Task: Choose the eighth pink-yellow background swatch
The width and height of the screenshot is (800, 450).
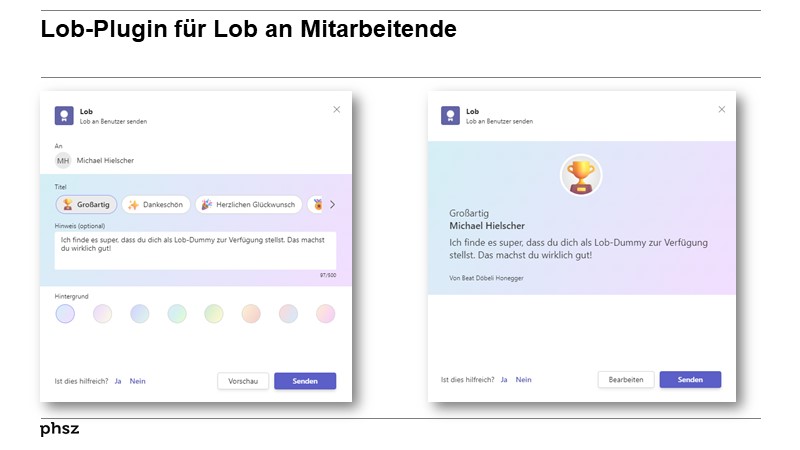Action: point(326,314)
